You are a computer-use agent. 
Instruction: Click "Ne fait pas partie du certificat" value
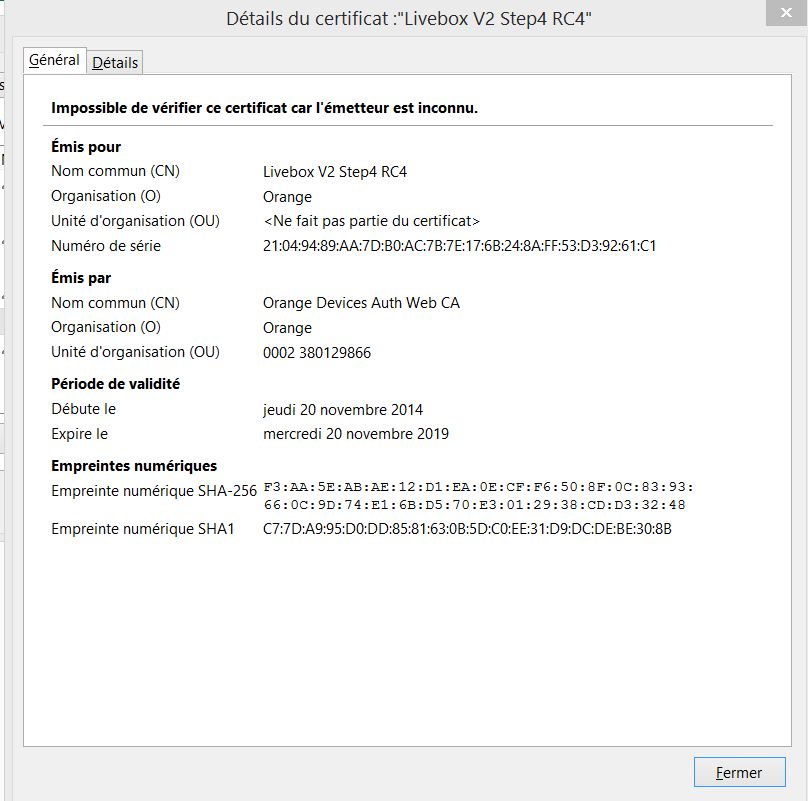click(x=372, y=221)
